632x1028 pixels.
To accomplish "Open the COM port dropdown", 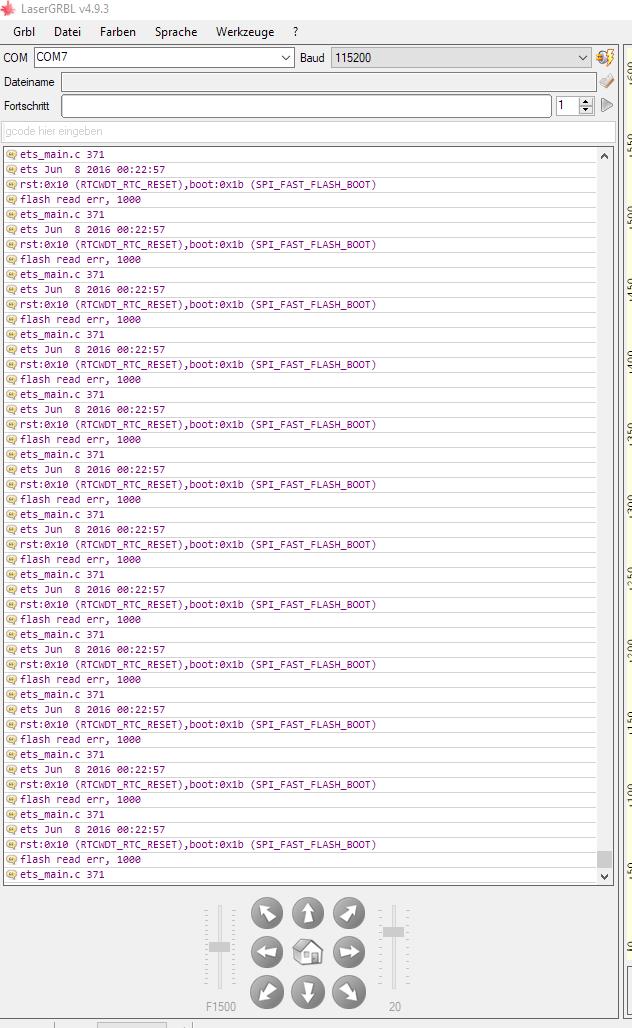I will coord(286,58).
